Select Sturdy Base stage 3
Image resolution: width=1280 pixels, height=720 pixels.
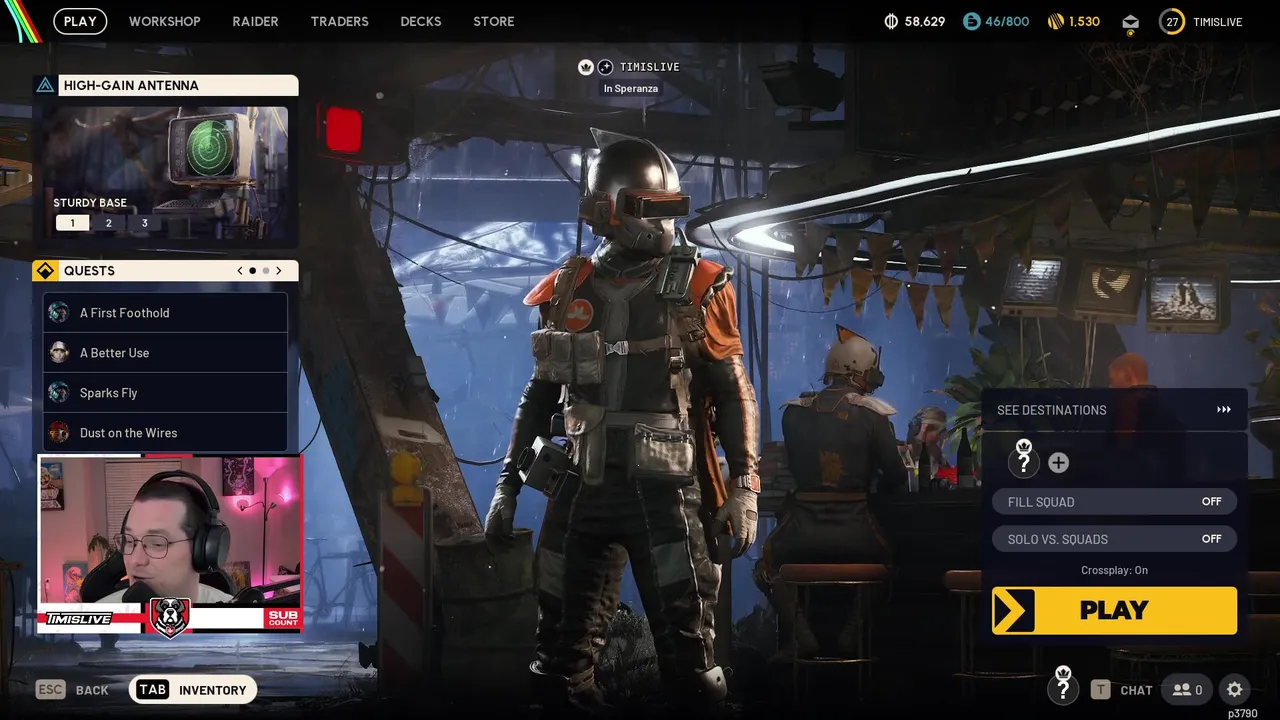pyautogui.click(x=145, y=223)
